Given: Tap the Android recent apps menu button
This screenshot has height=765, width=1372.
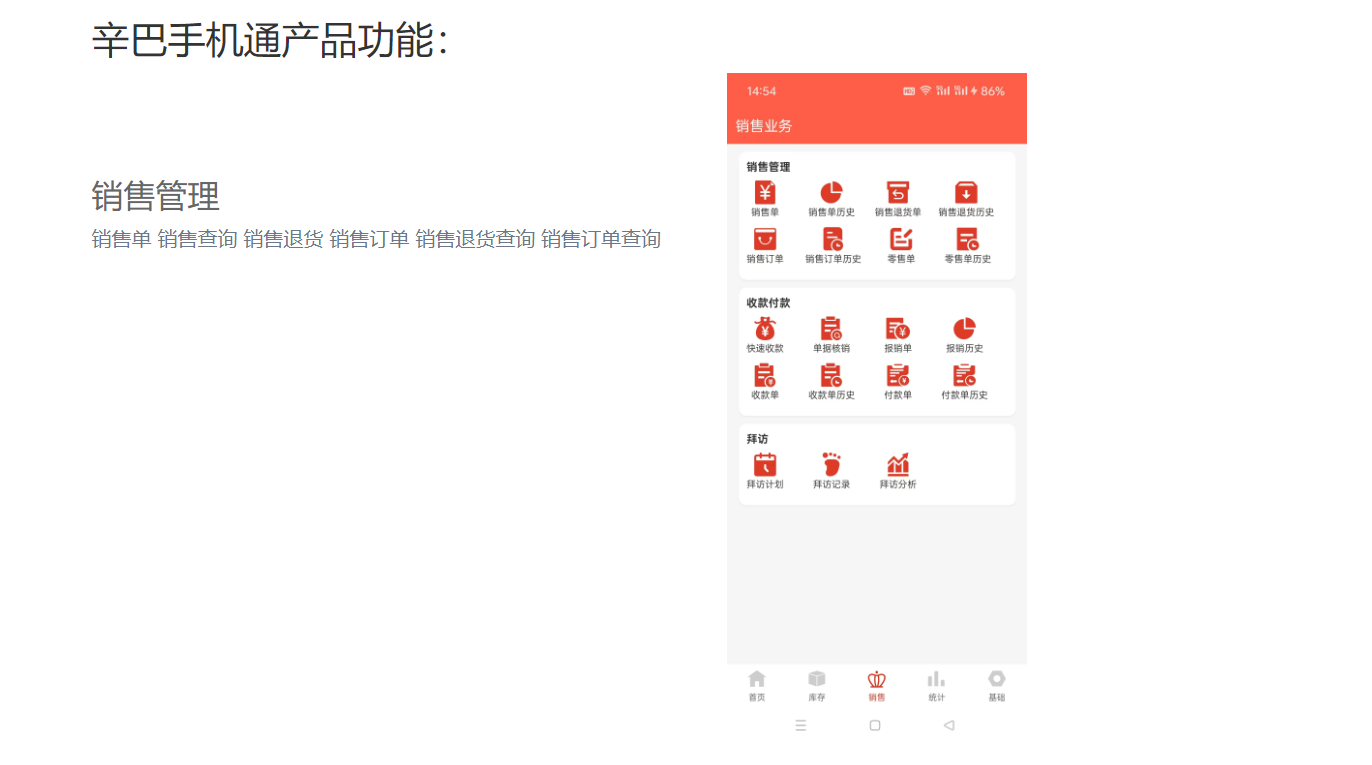Looking at the screenshot, I should coord(801,726).
